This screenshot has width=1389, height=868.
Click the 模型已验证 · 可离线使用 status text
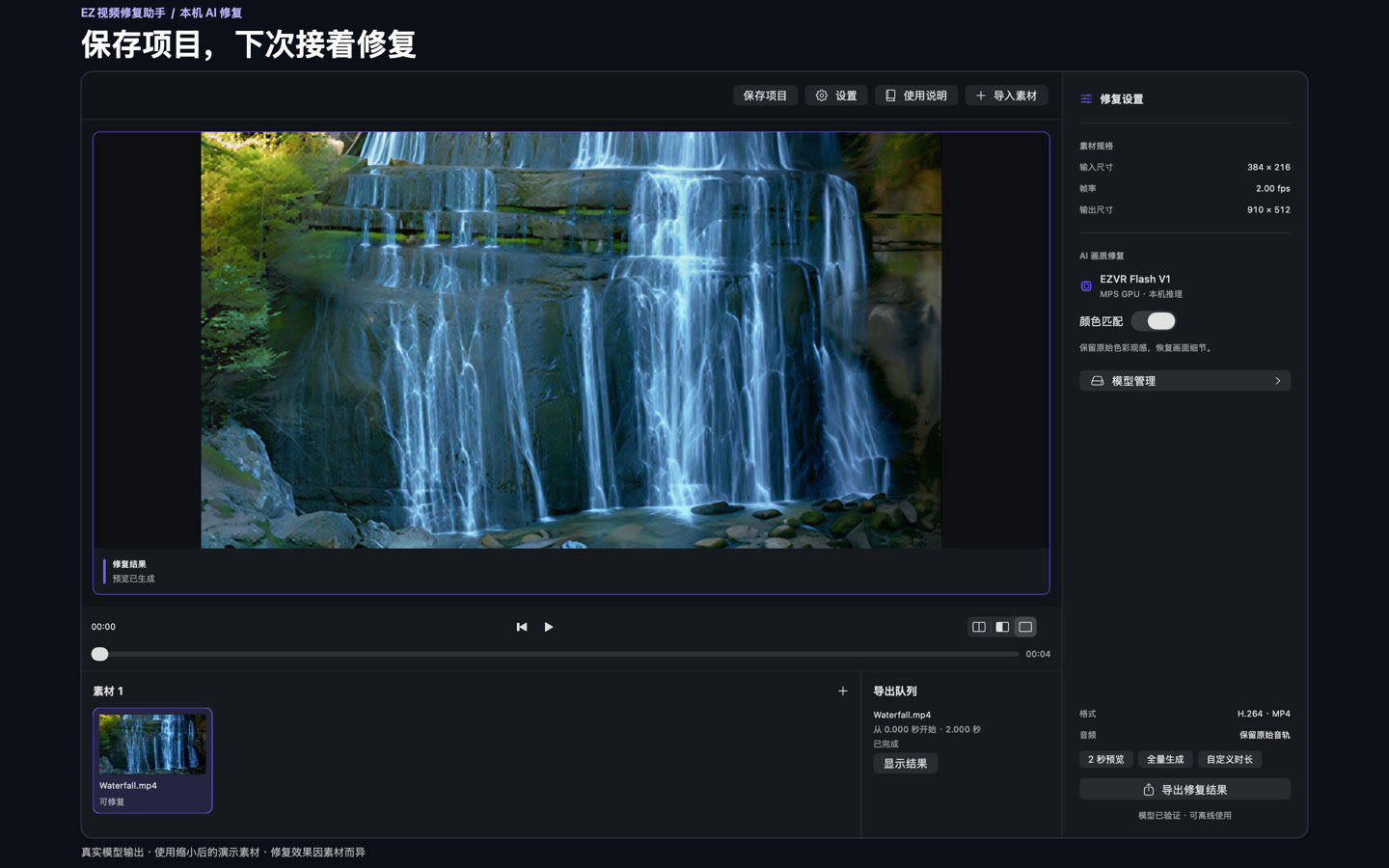pyautogui.click(x=1185, y=816)
